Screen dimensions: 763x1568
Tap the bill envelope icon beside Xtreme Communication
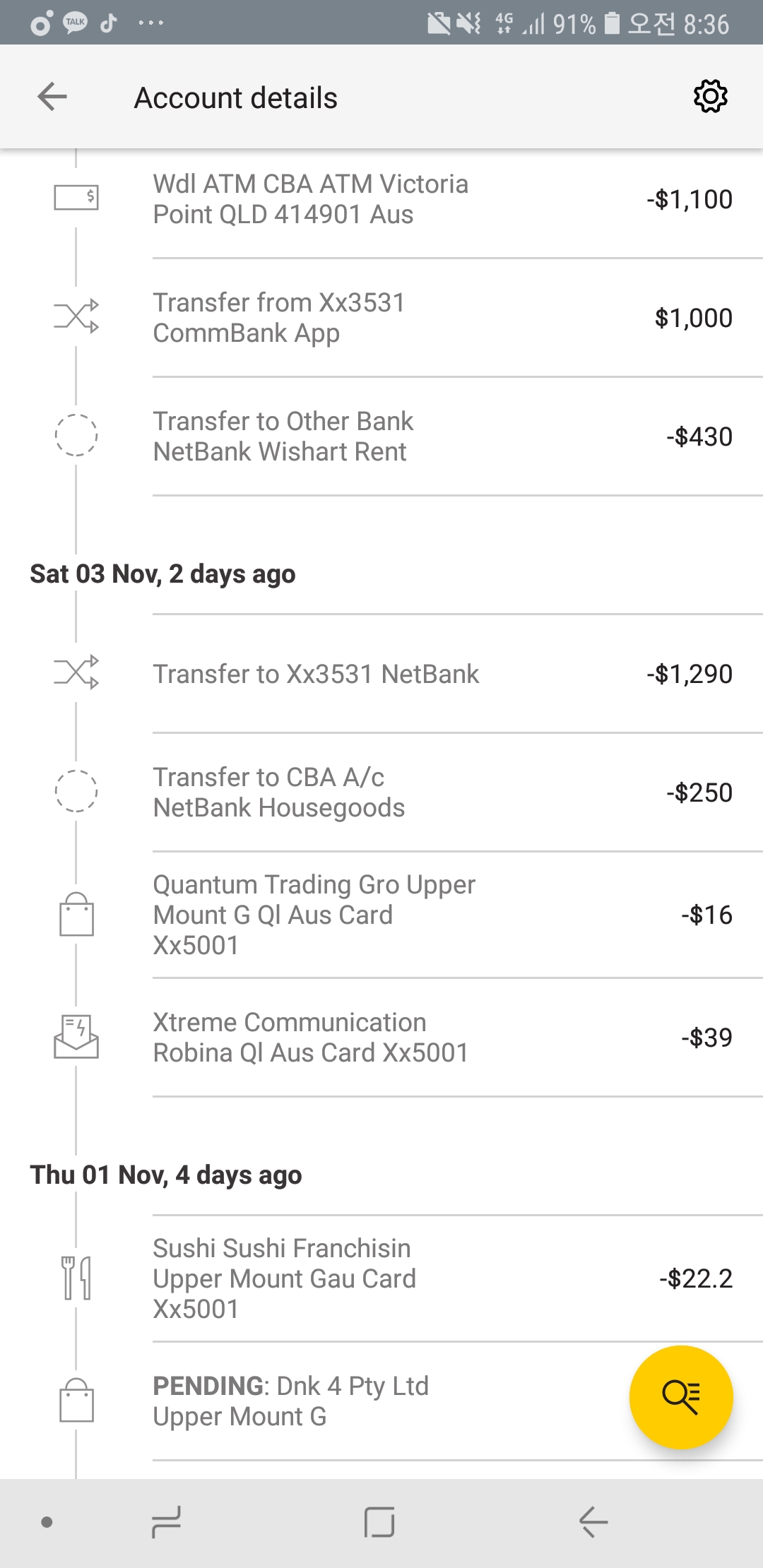click(x=76, y=1037)
